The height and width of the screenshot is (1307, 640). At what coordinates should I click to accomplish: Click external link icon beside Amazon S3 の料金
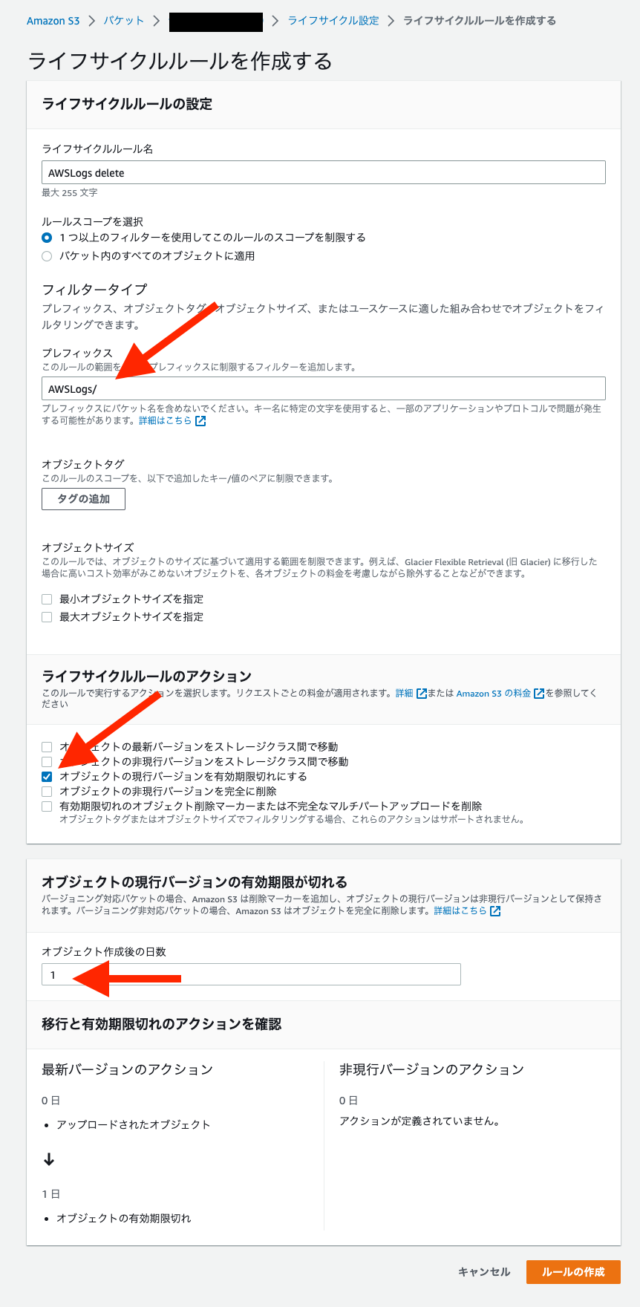click(539, 693)
